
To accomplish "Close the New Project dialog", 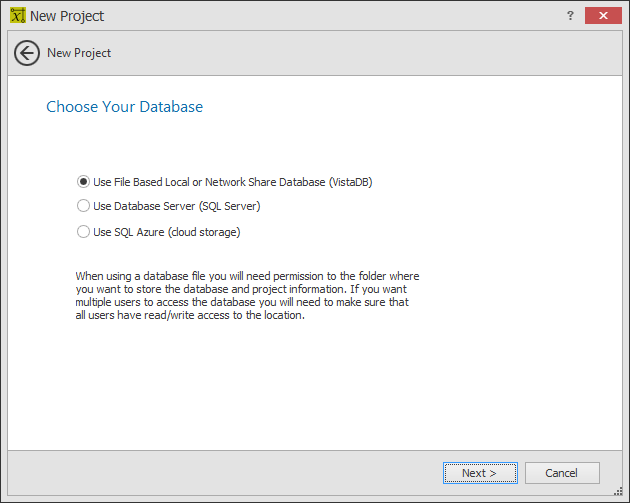I will (x=603, y=16).
